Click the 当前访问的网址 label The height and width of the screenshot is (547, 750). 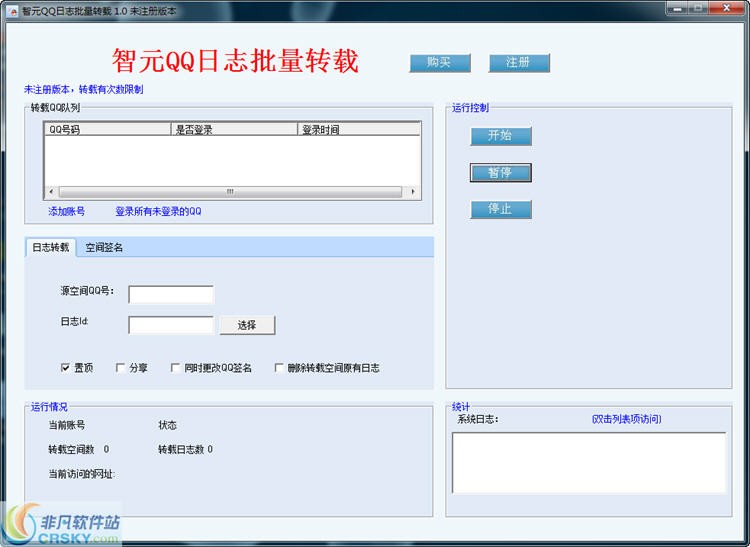(x=82, y=474)
